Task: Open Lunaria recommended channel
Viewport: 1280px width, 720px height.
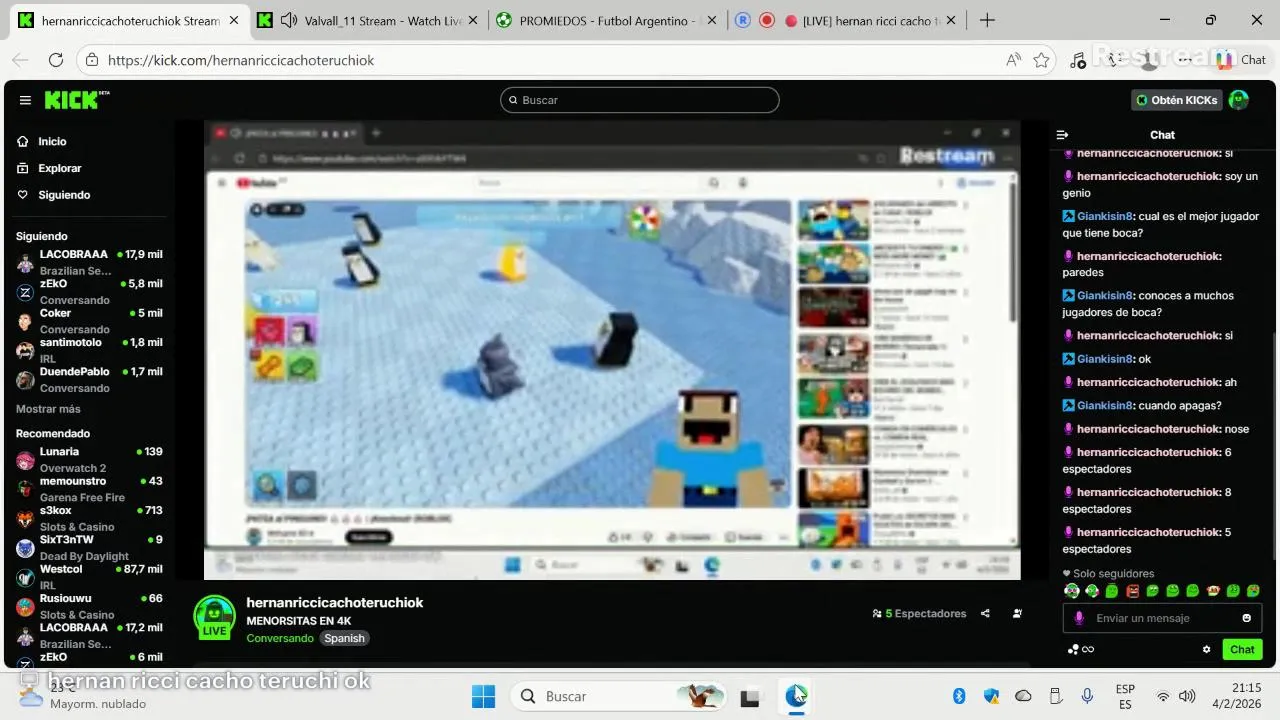Action: click(x=89, y=459)
